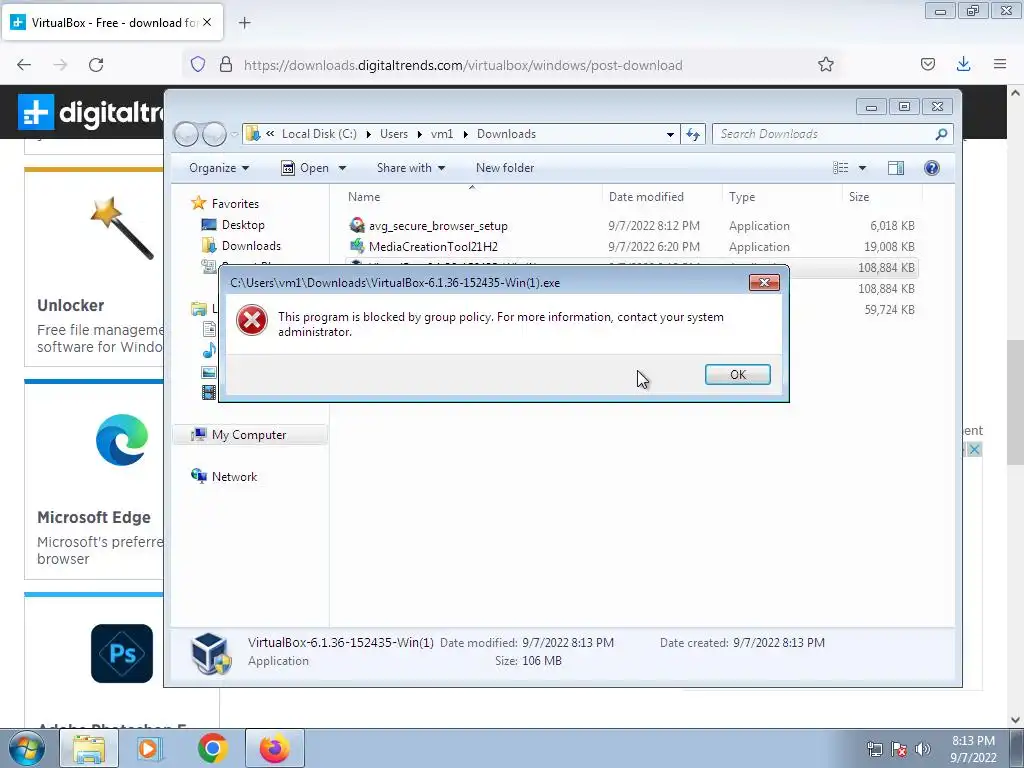Image resolution: width=1024 pixels, height=768 pixels.
Task: Click the Pictures library icon in sidebar
Action: [209, 372]
